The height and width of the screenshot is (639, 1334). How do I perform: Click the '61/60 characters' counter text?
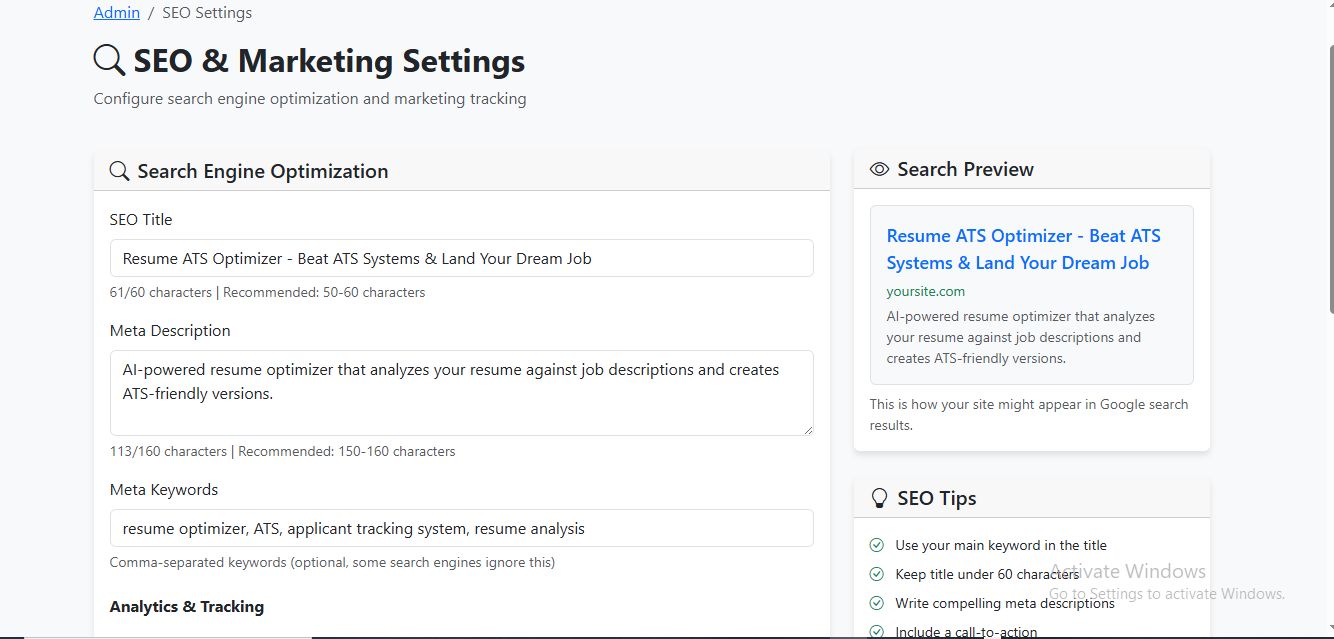(x=160, y=292)
